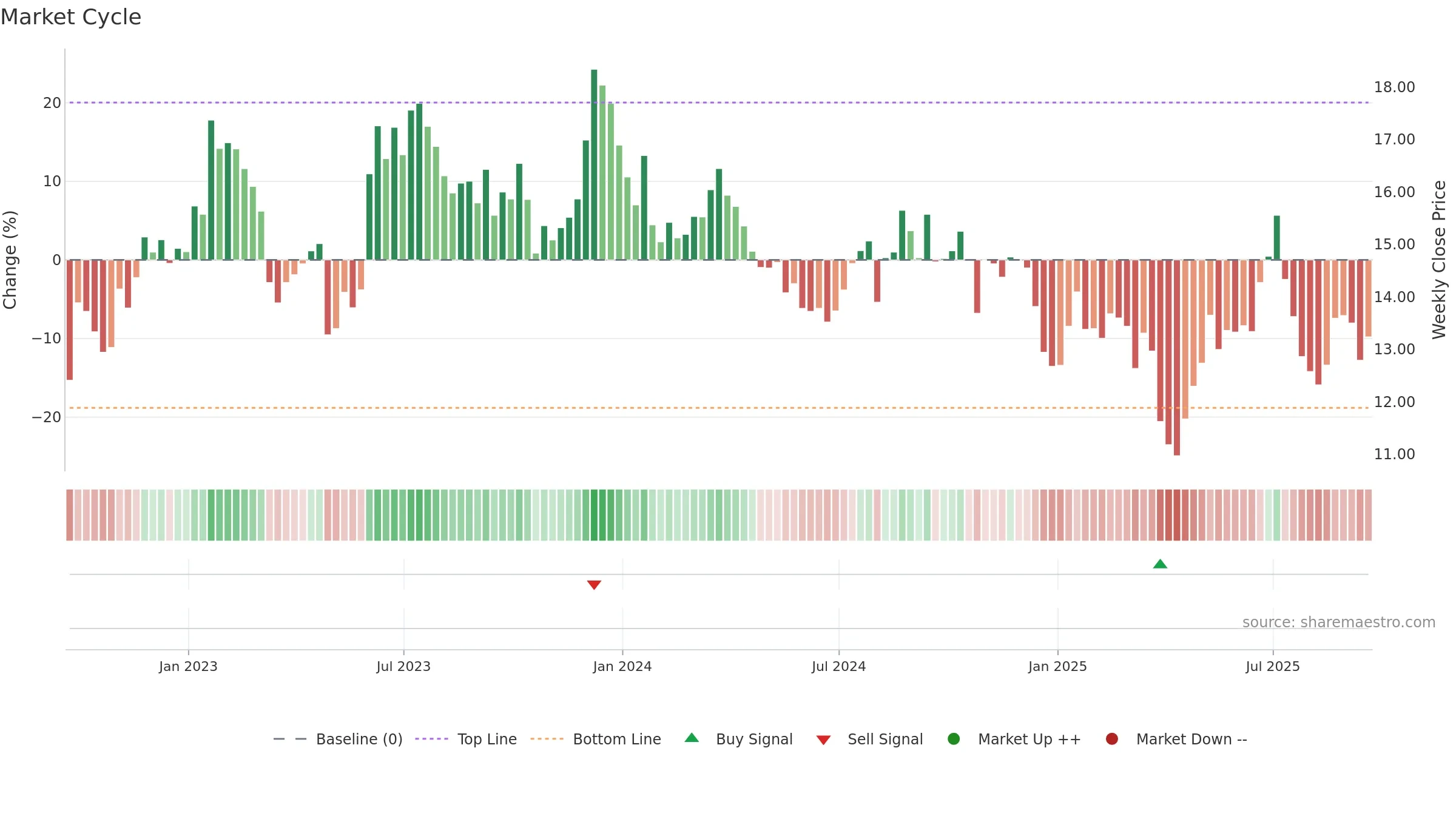Click the lowest red bar below the bottom line
Viewport: 1456px width, 819px height.
[x=1177, y=357]
